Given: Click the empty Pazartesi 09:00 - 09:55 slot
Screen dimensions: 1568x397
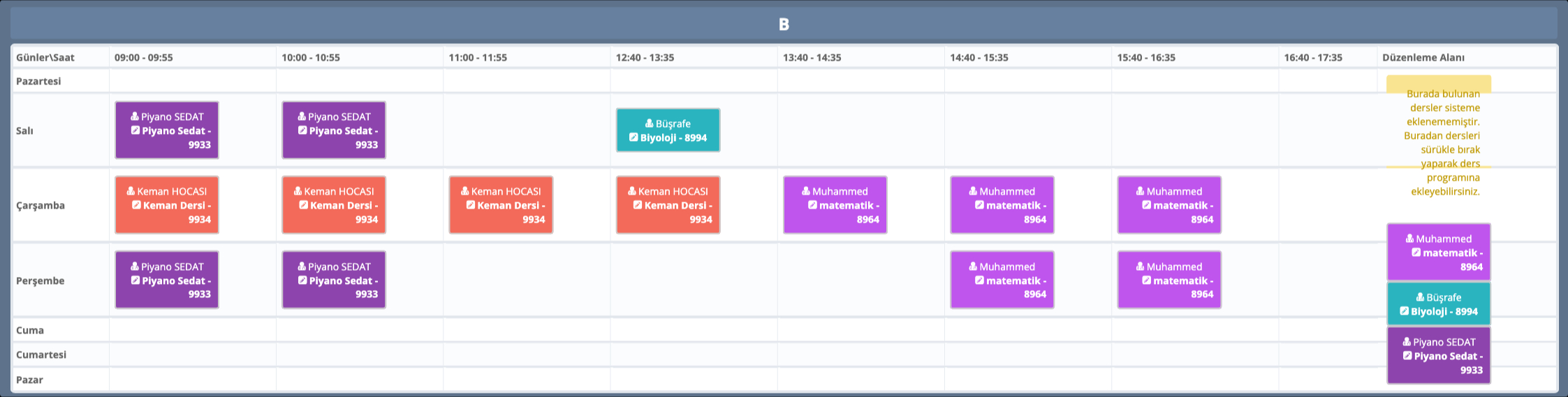Looking at the screenshot, I should [x=192, y=81].
